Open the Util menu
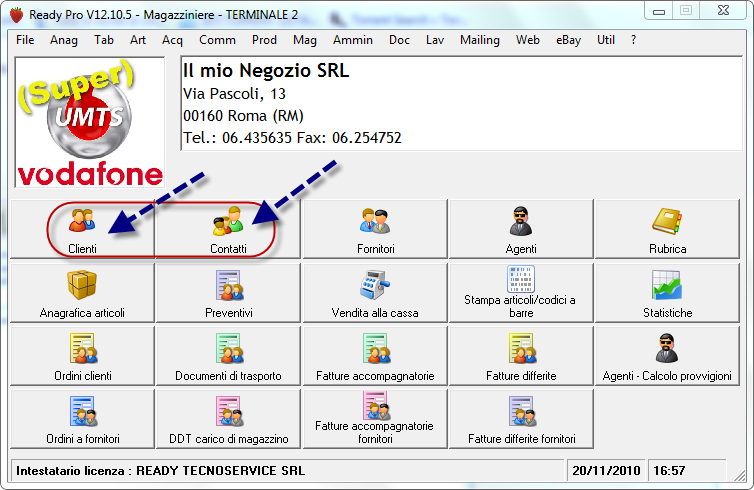 606,40
